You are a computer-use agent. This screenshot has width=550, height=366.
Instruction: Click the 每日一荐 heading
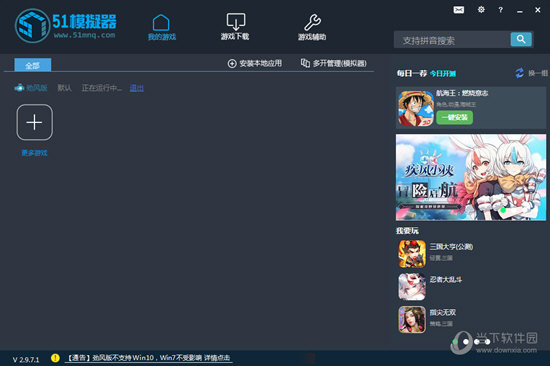pyautogui.click(x=411, y=73)
